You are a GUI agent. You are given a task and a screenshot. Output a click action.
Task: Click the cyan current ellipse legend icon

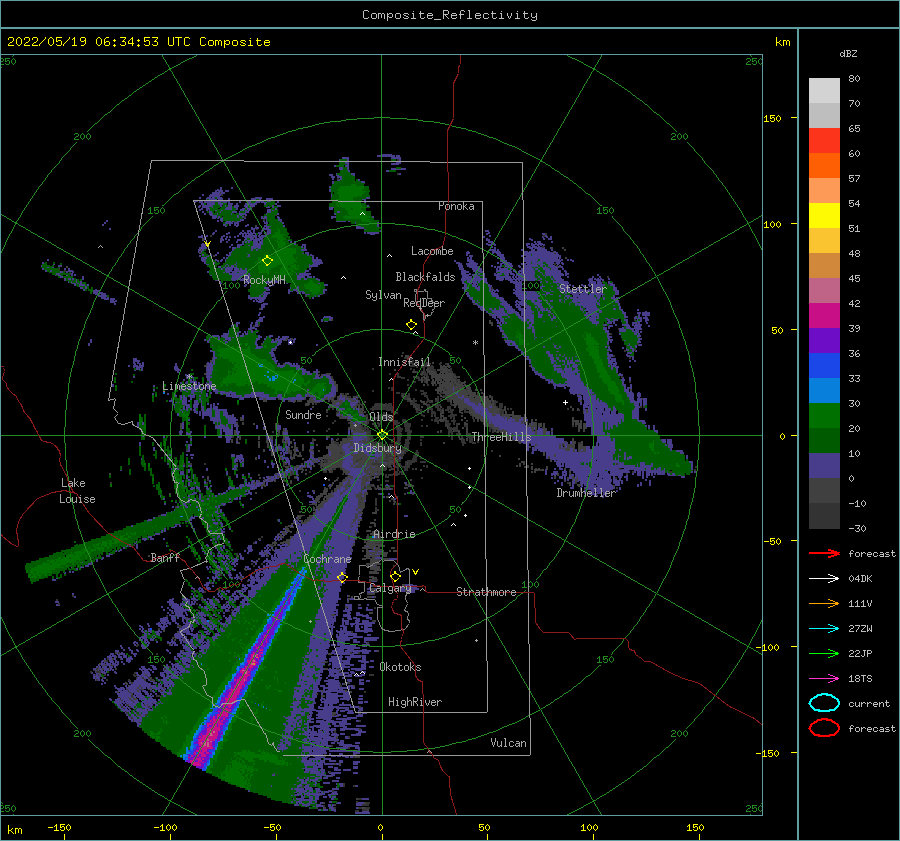click(x=824, y=703)
